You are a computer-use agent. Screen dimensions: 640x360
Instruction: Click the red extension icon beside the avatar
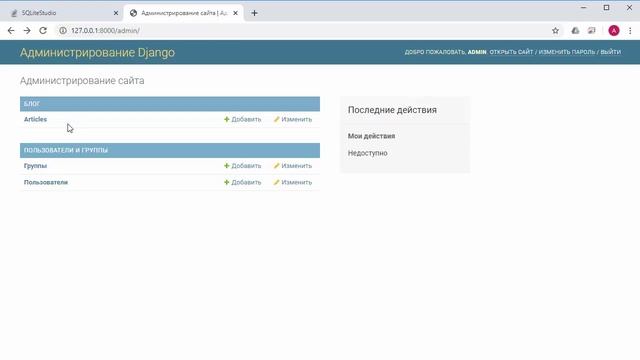(x=591, y=31)
